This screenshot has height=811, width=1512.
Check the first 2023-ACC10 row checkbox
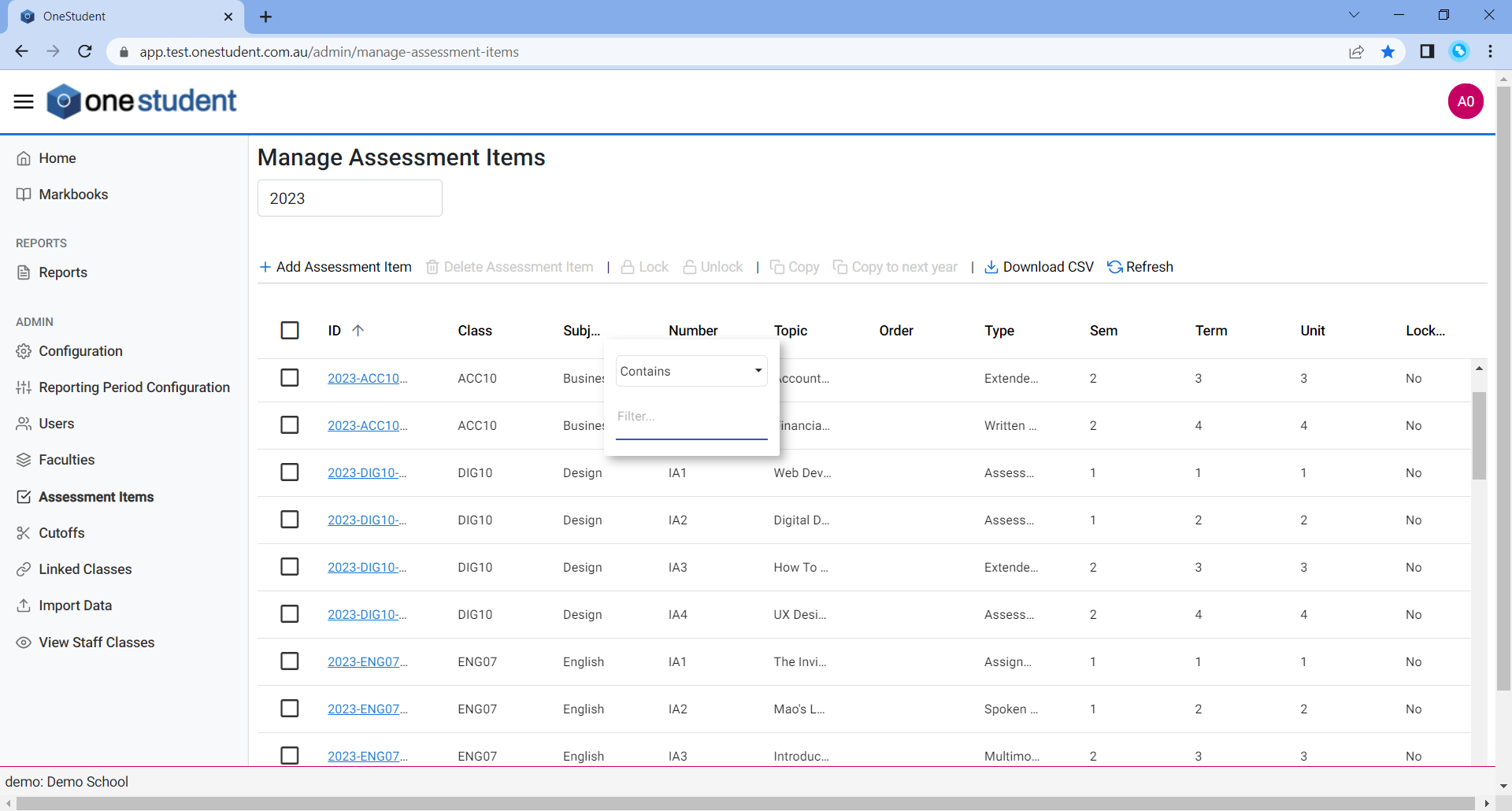(289, 377)
